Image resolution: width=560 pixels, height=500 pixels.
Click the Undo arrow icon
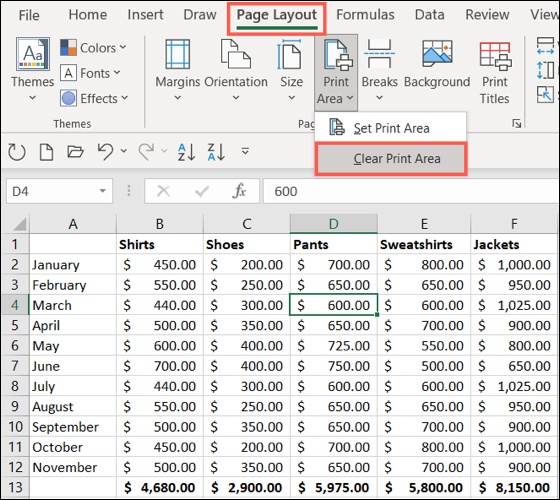pos(105,151)
